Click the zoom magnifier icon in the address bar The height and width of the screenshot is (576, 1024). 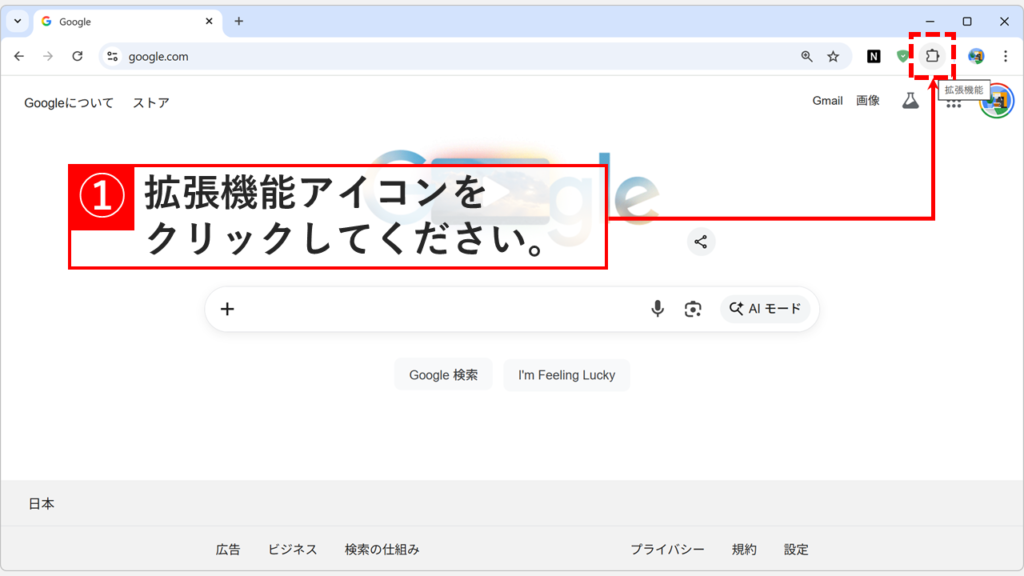pos(808,57)
